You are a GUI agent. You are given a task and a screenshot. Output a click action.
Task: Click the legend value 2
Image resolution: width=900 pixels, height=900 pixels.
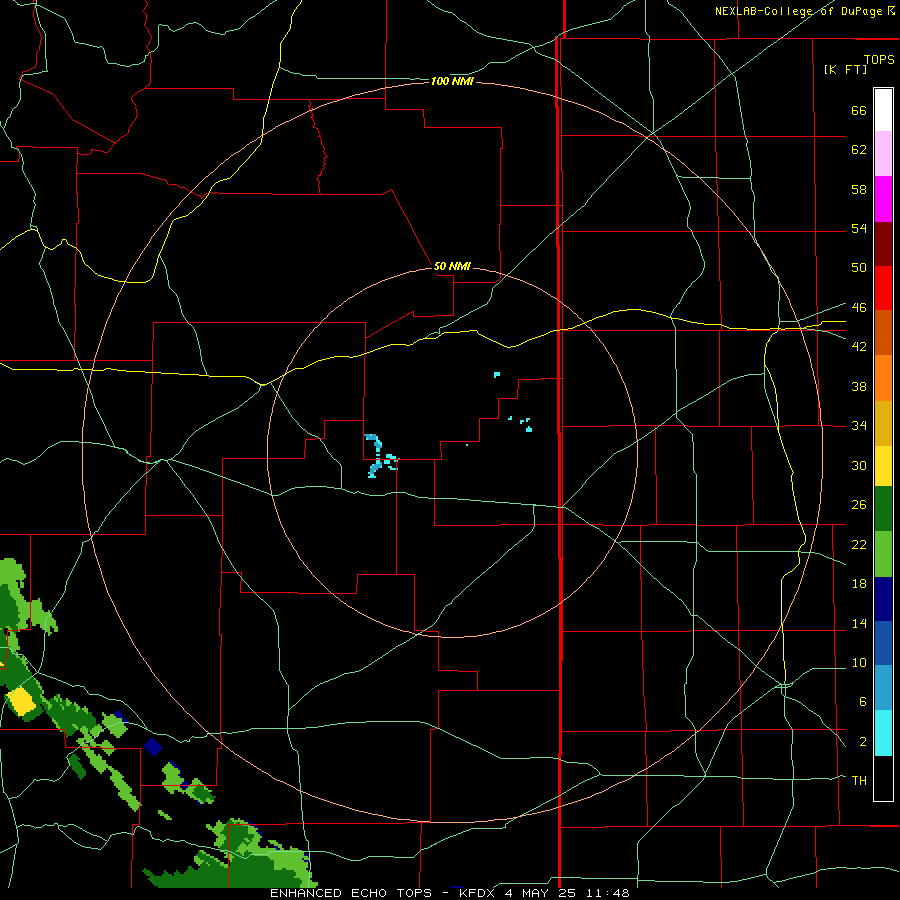tap(862, 742)
